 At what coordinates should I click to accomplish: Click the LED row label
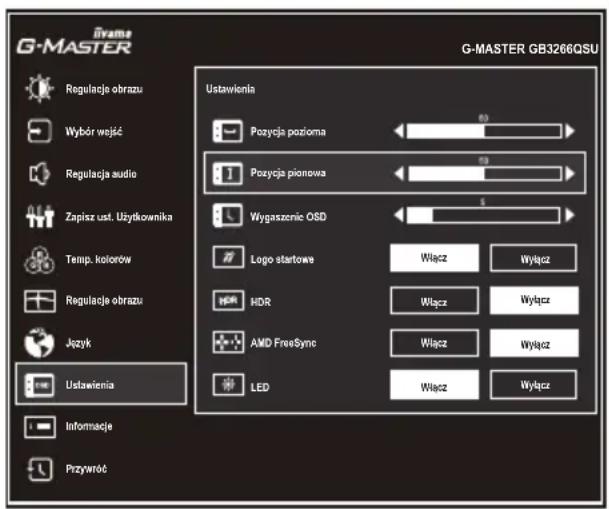coord(260,387)
